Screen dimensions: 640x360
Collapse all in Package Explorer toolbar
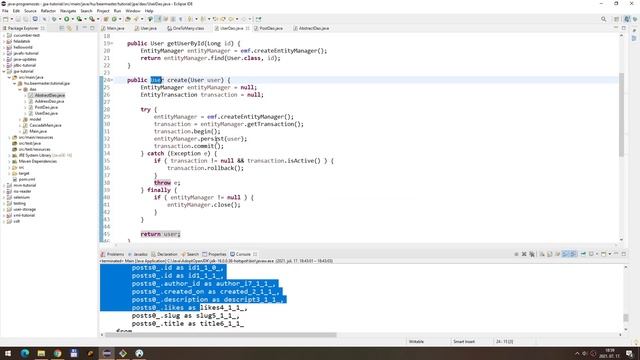62,28
